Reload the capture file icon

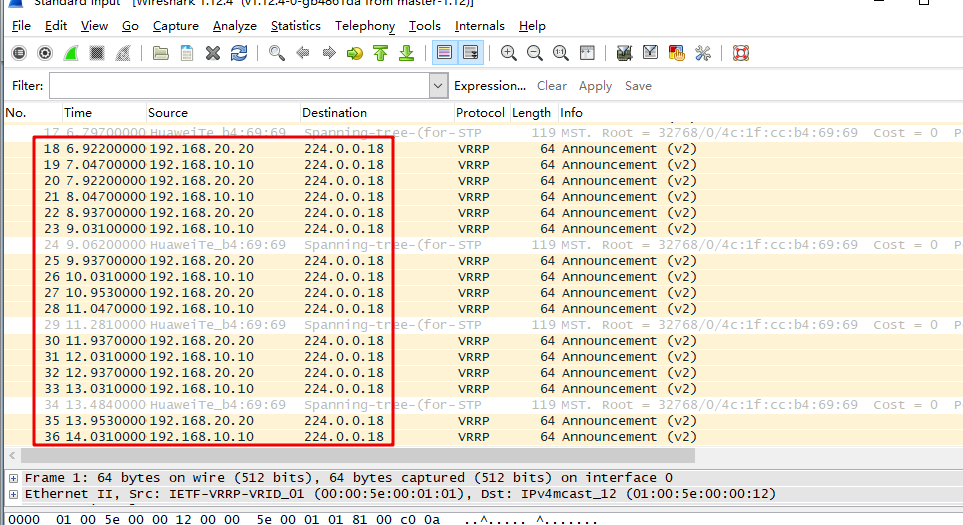pyautogui.click(x=239, y=53)
